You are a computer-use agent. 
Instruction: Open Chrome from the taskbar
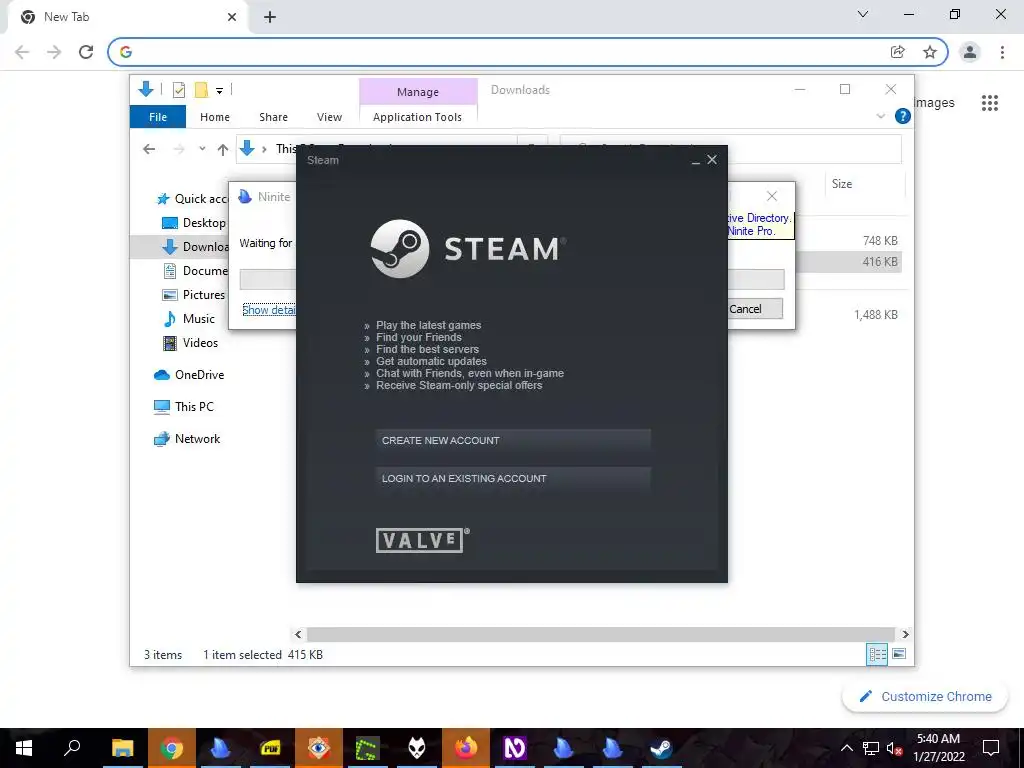pyautogui.click(x=172, y=748)
